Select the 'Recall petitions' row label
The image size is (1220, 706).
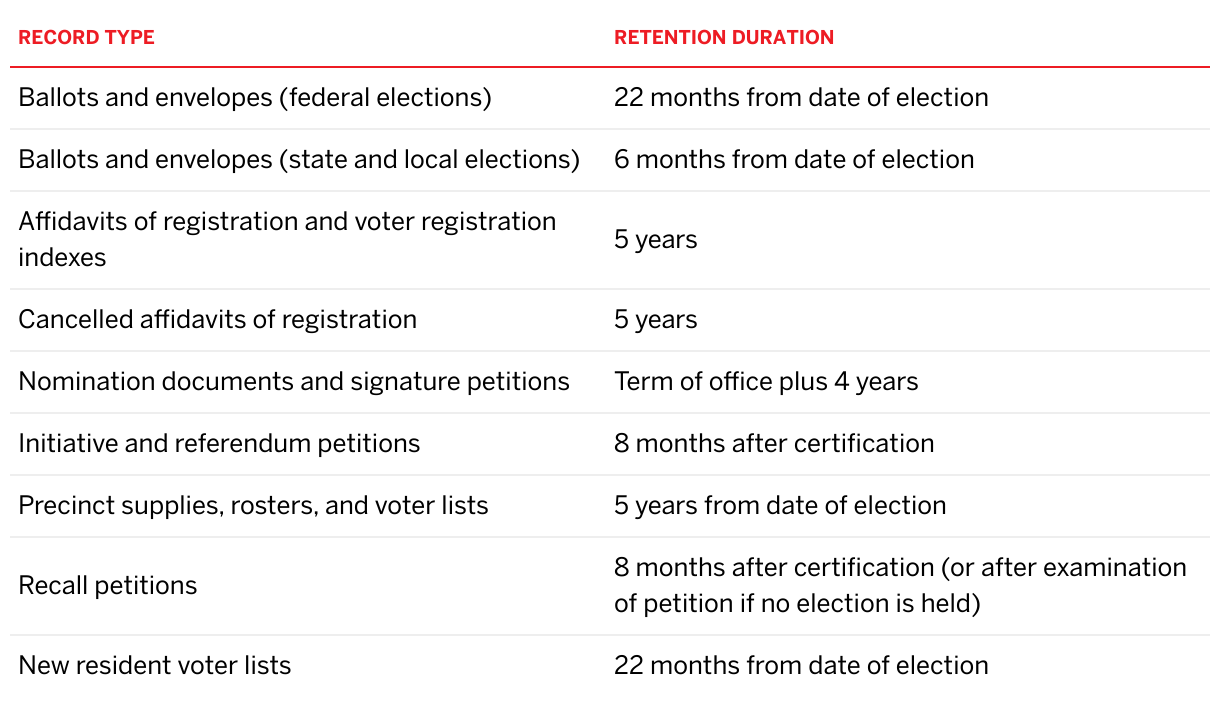coord(108,586)
